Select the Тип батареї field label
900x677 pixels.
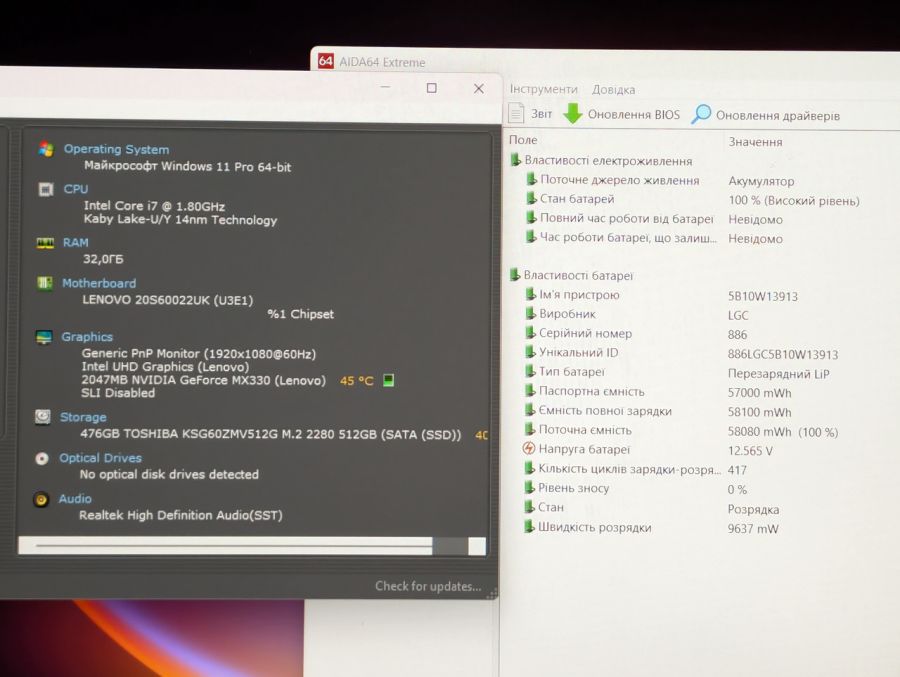[572, 372]
